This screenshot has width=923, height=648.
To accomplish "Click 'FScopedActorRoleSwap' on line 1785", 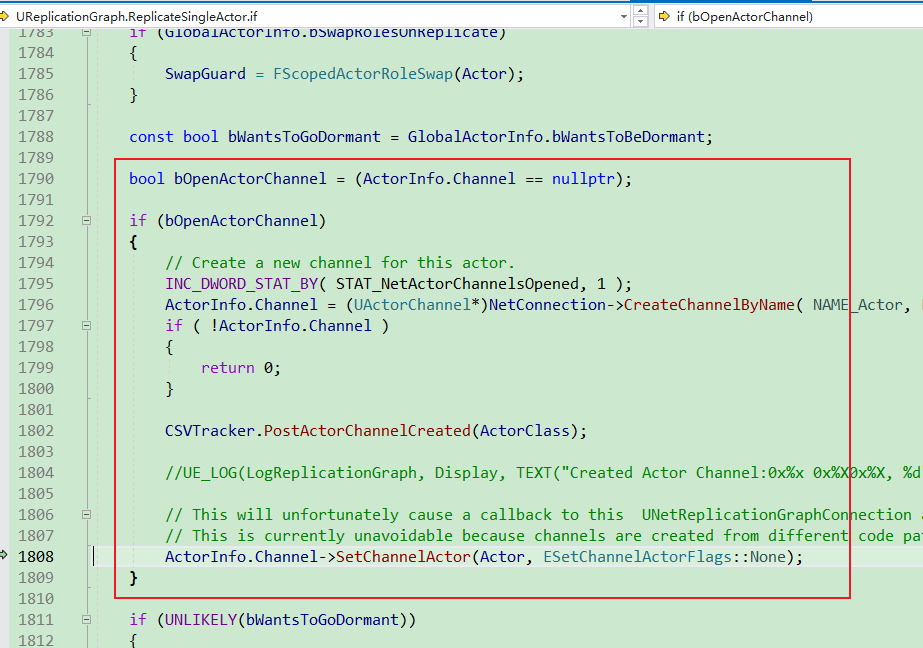I will pyautogui.click(x=363, y=74).
